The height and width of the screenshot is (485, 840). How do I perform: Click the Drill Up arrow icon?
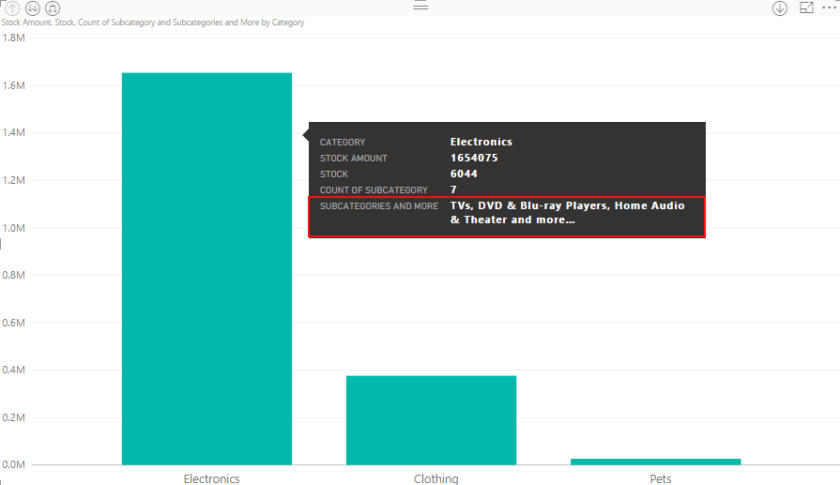[12, 7]
